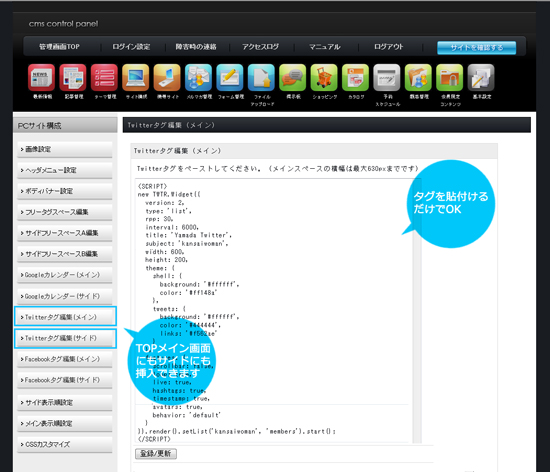Open ヘッダメニュー設定 in the sidebar

(x=65, y=170)
